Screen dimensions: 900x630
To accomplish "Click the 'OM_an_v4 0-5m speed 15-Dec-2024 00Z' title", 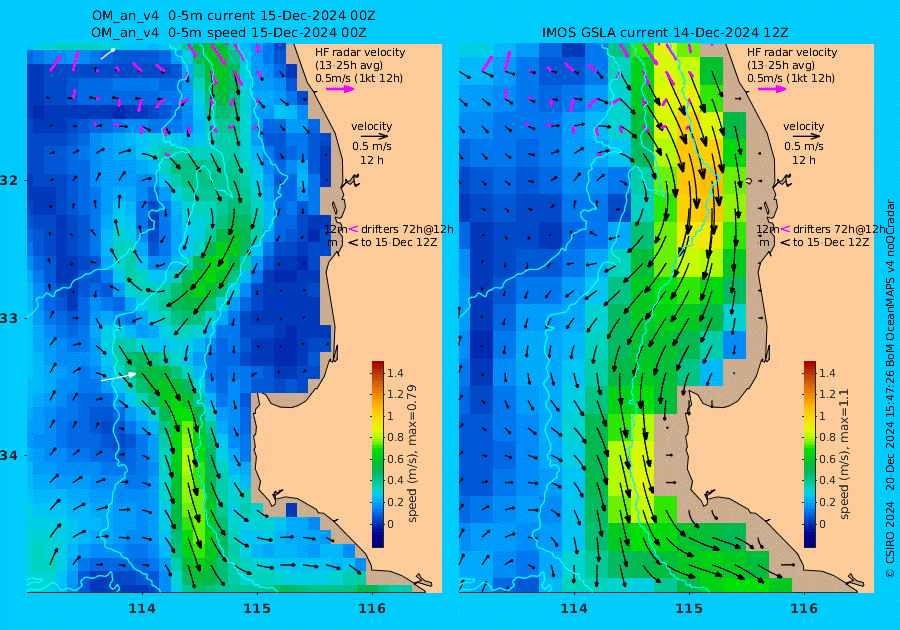I will pyautogui.click(x=228, y=33).
